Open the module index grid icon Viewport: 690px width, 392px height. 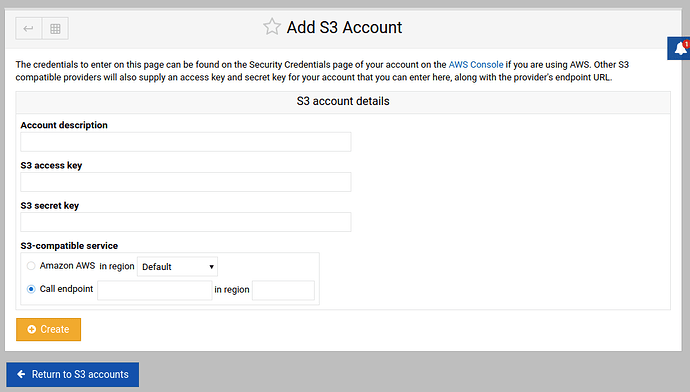(55, 29)
